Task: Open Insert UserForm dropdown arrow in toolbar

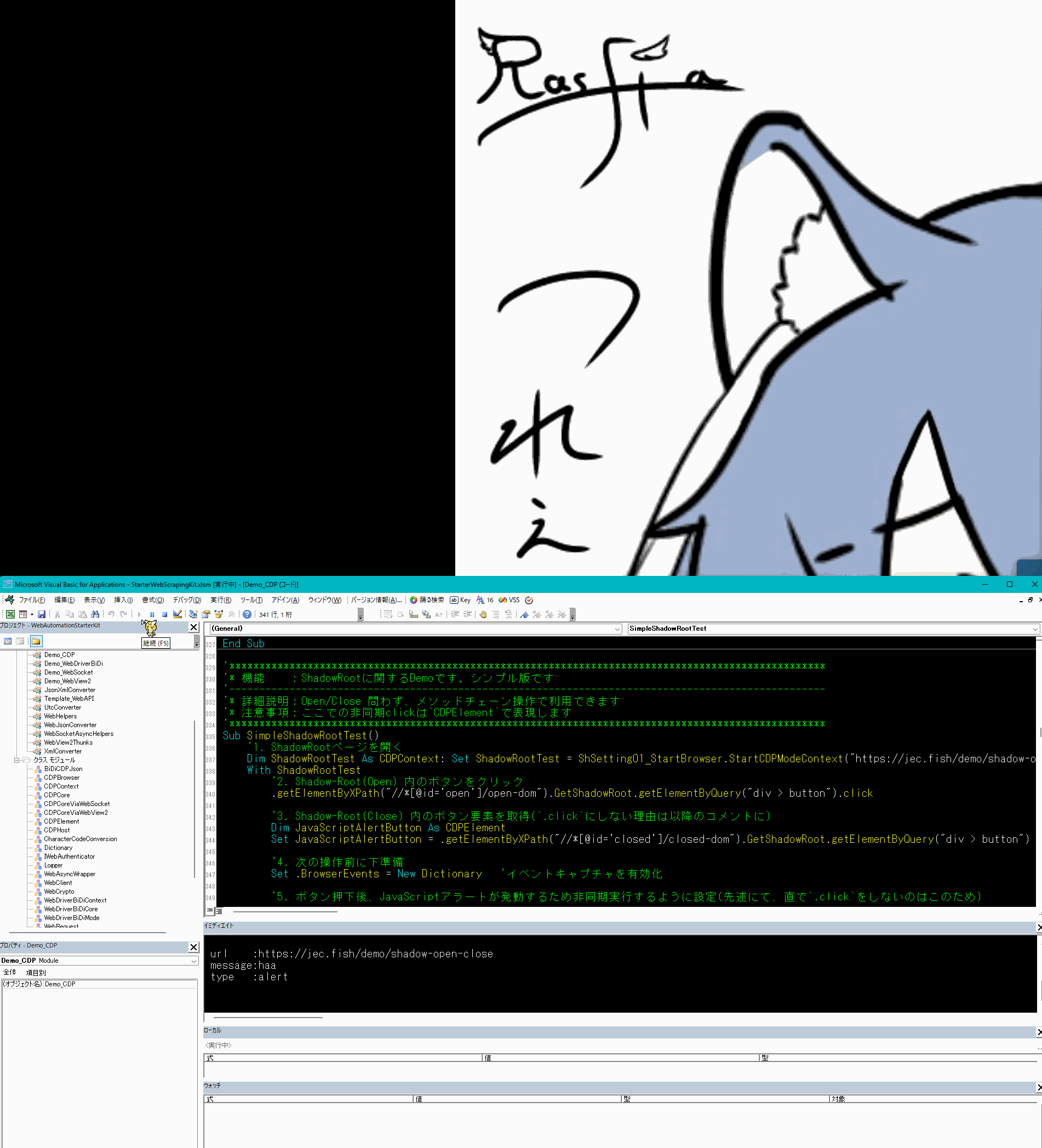Action: (32, 614)
